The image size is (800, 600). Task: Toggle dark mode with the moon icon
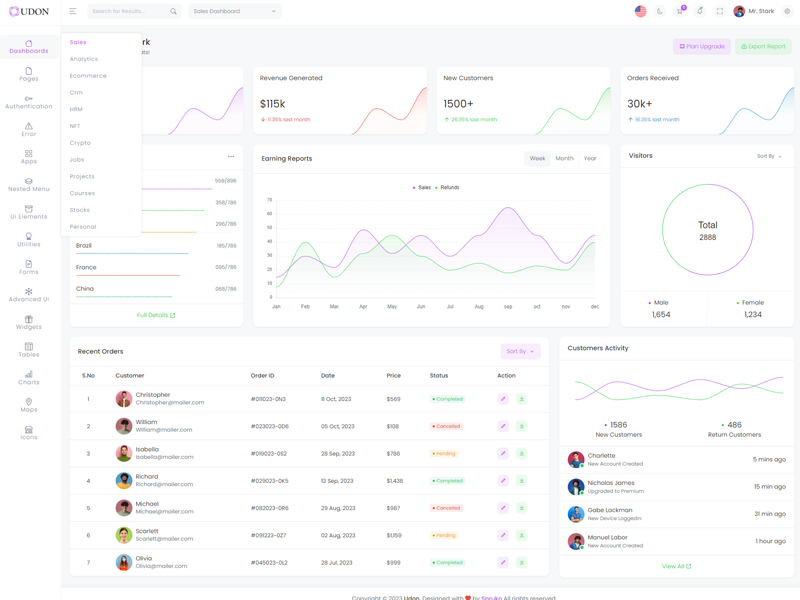[x=660, y=11]
